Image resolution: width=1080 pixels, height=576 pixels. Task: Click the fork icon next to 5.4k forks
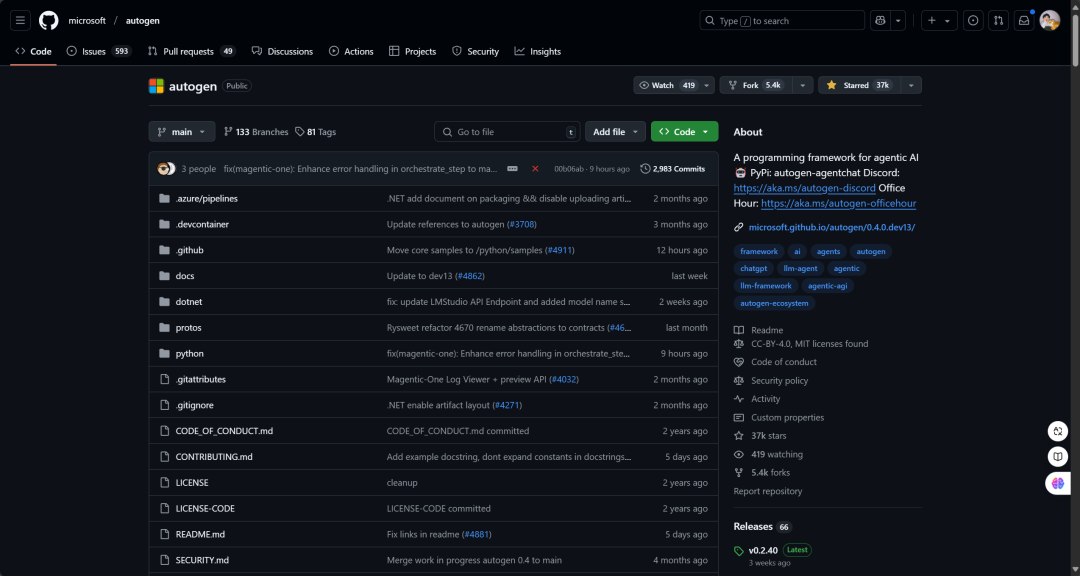pyautogui.click(x=739, y=473)
